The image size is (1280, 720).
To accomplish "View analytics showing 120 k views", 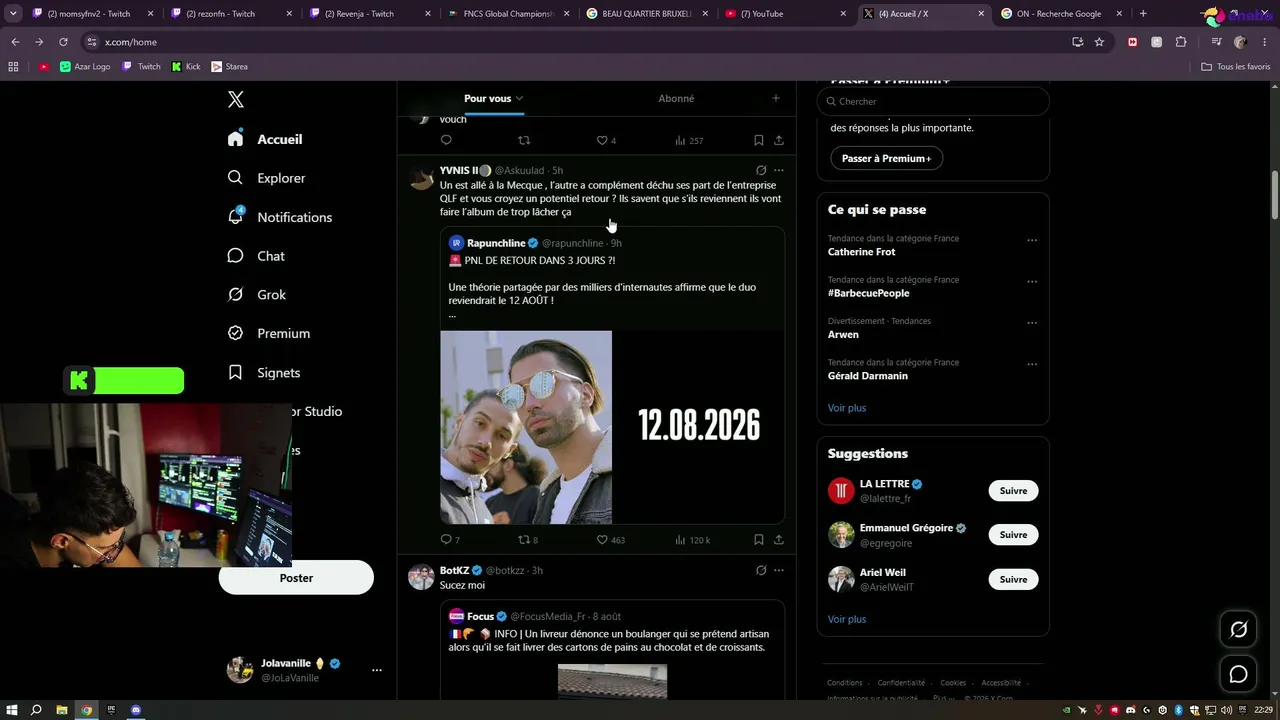I will pos(692,540).
